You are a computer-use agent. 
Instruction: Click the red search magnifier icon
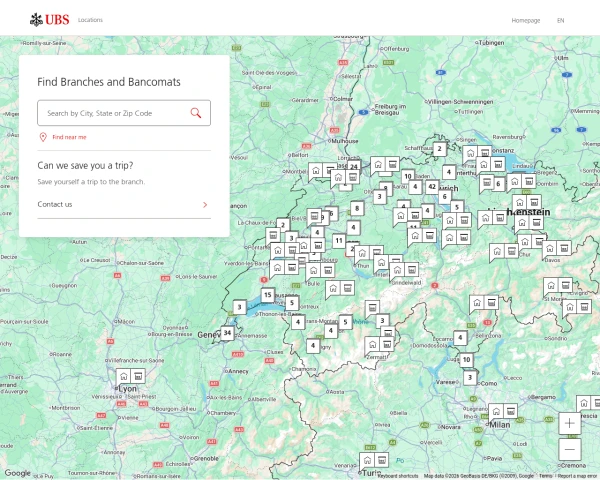tap(196, 113)
